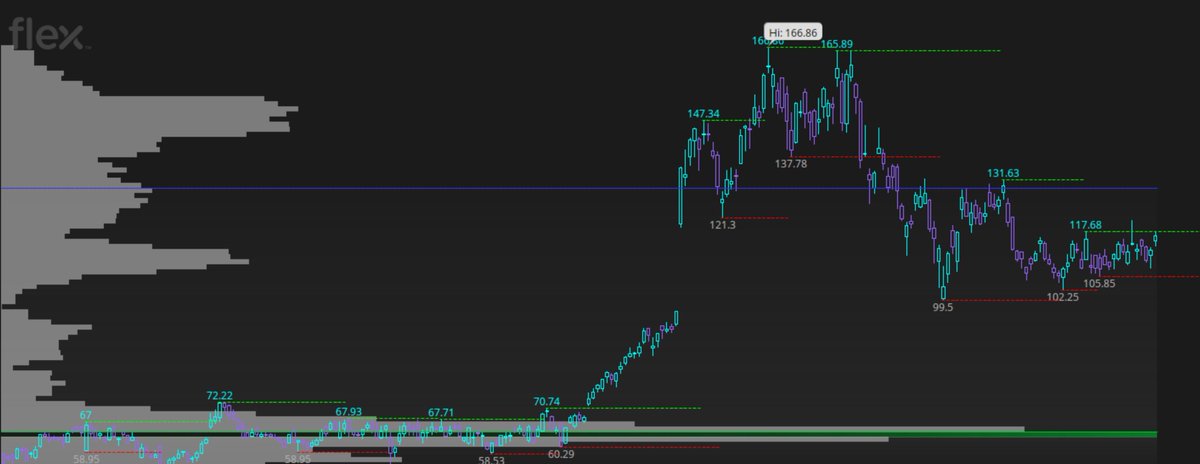The height and width of the screenshot is (464, 1200).
Task: Click the 131.63 high label
Action: coord(1003,173)
